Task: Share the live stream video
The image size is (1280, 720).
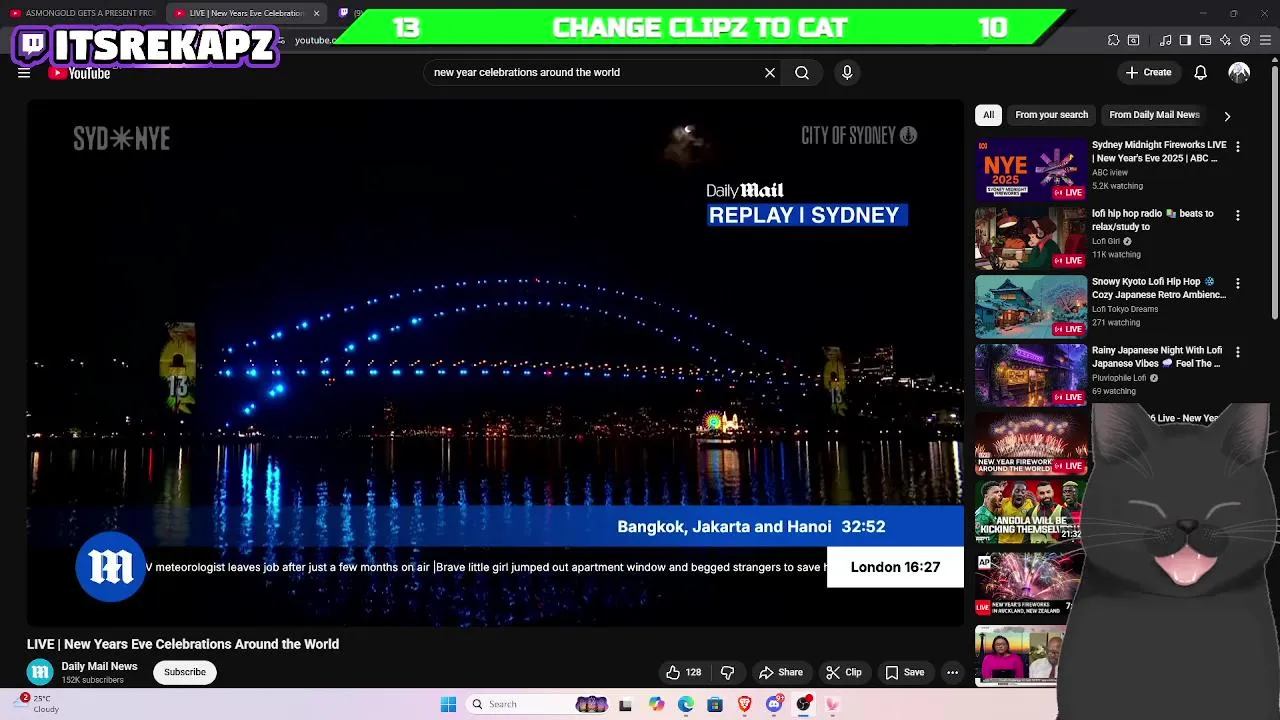Action: (x=781, y=672)
